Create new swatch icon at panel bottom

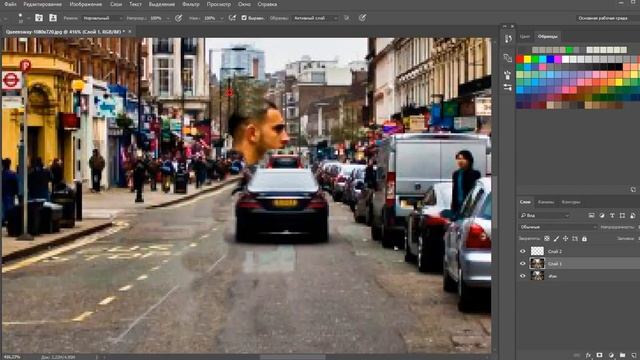coord(633,190)
